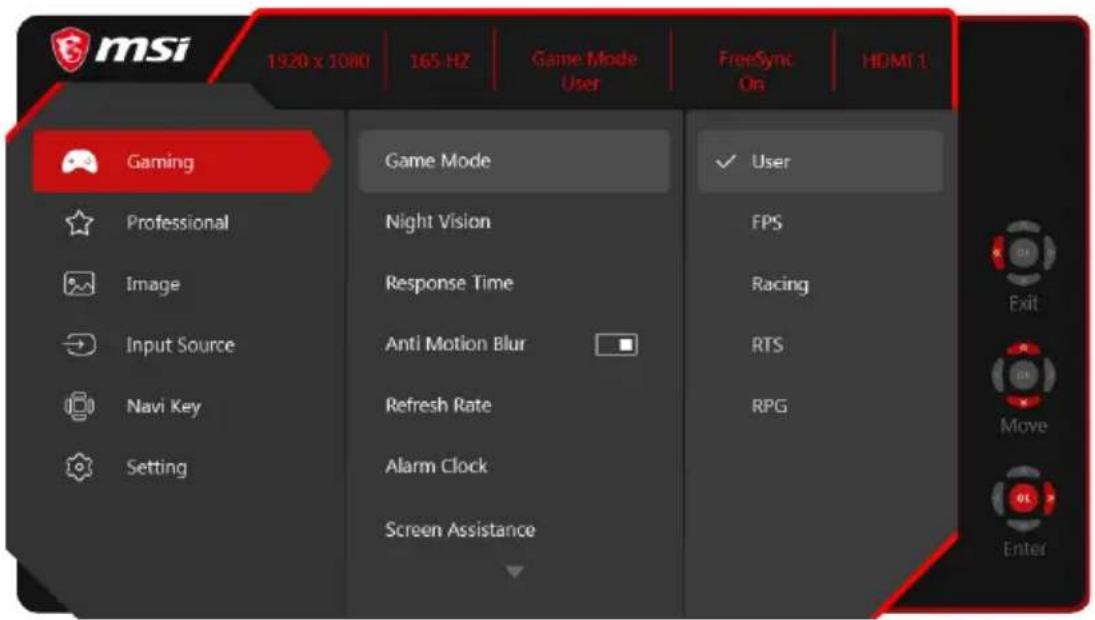The width and height of the screenshot is (1095, 620).
Task: Click the Move label text
Action: [x=1023, y=426]
